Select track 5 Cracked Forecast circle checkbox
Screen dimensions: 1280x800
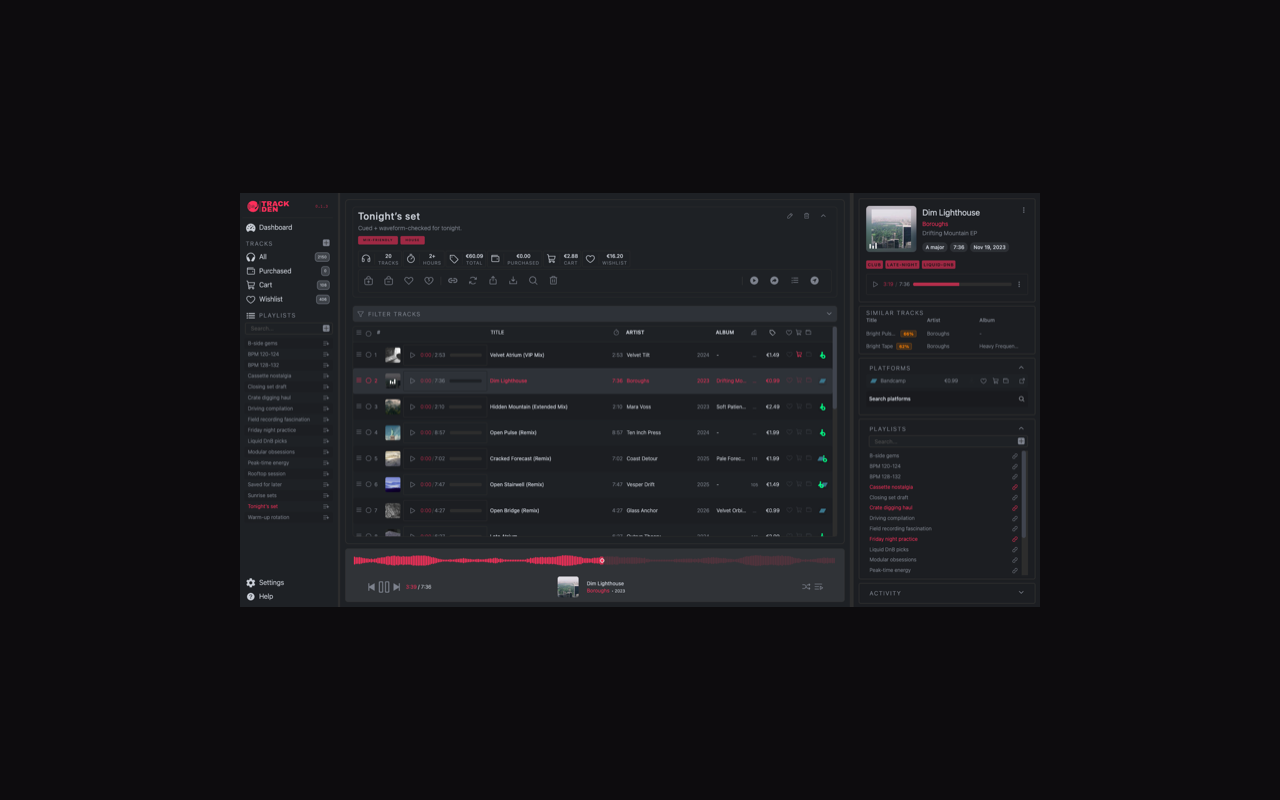click(x=368, y=459)
